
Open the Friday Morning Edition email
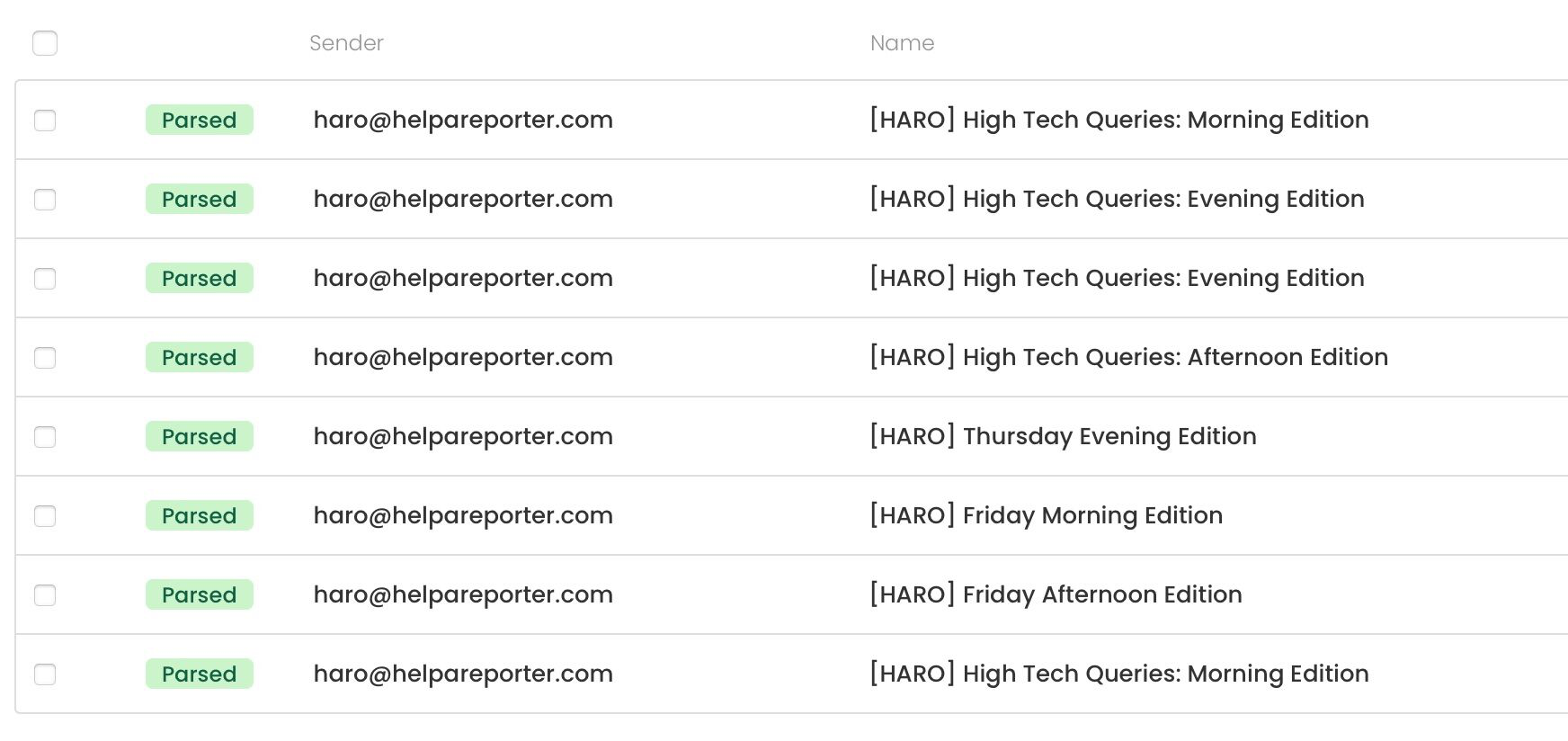(1046, 515)
